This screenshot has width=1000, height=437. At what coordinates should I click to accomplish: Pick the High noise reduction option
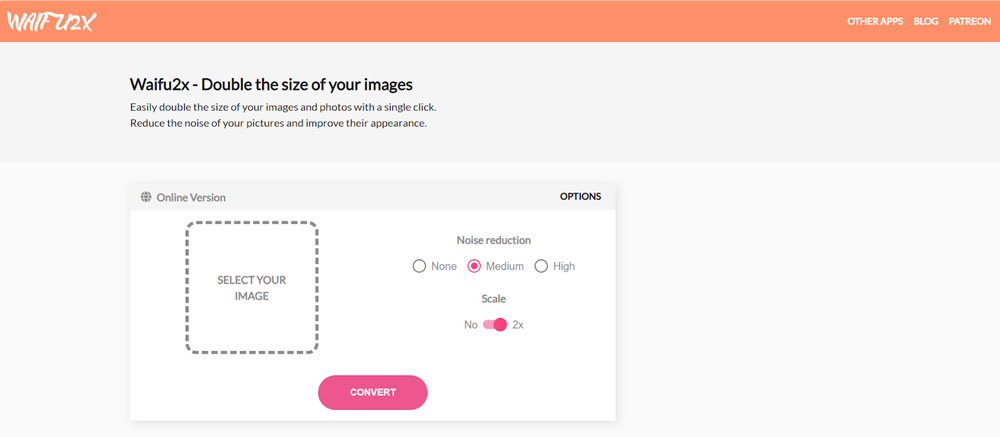pyautogui.click(x=542, y=266)
